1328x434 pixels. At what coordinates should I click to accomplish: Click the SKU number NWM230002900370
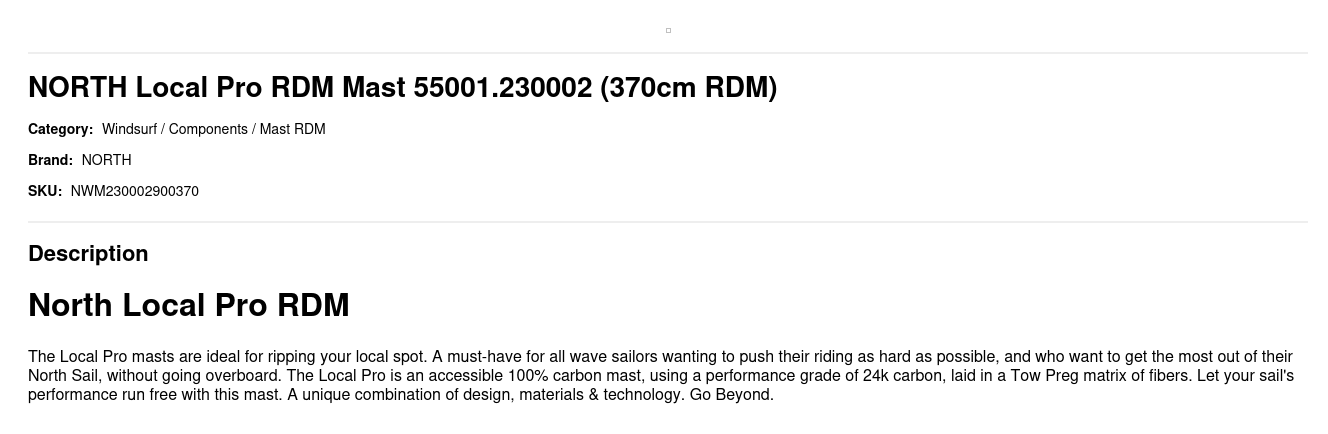click(135, 191)
